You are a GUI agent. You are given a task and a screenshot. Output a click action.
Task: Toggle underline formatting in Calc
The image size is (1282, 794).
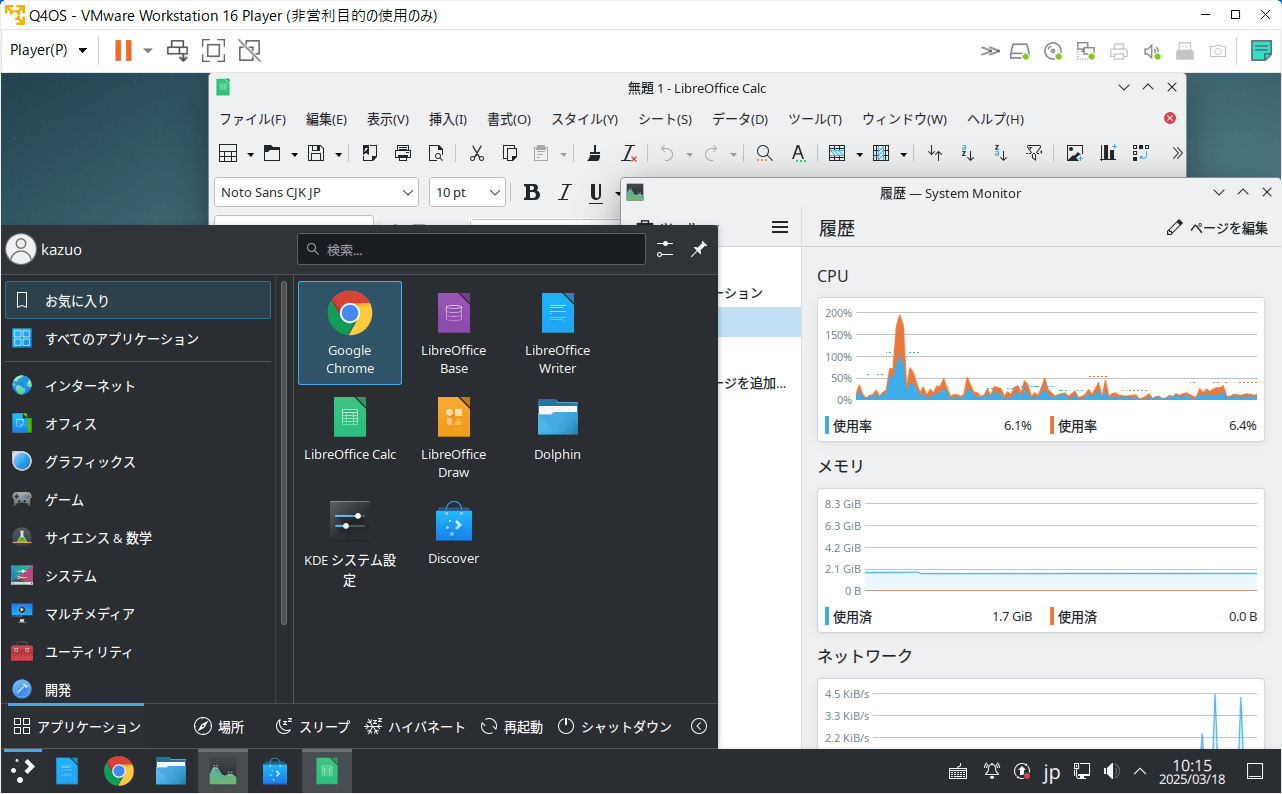click(596, 193)
